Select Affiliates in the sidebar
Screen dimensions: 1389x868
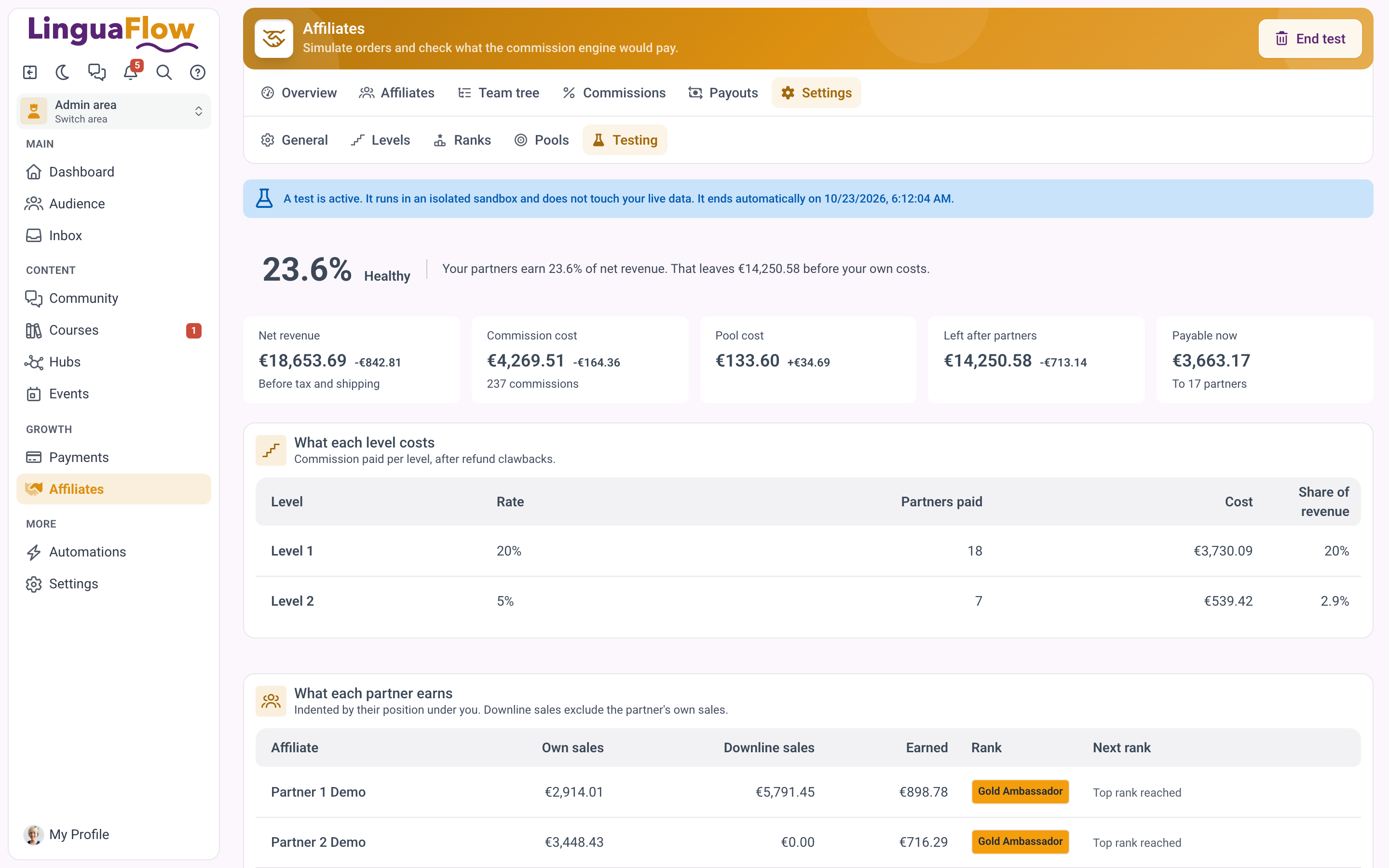point(114,489)
